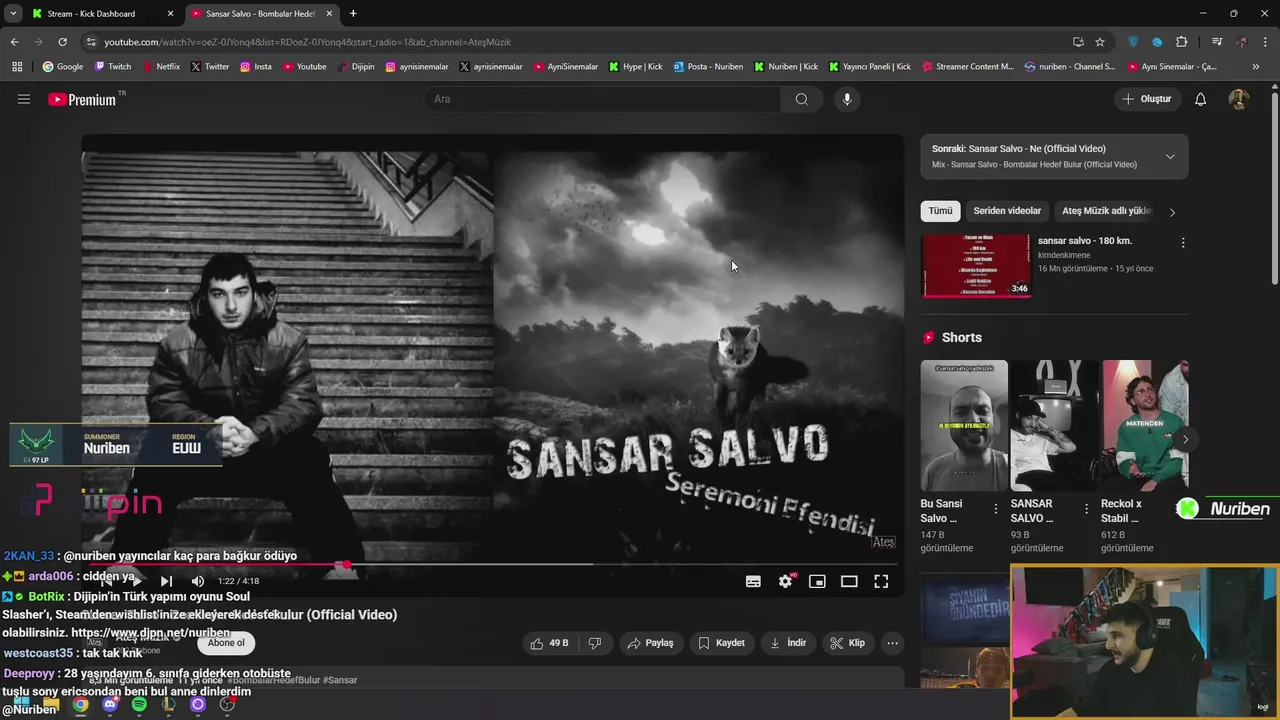Open Chrome extensions puzzle icon
This screenshot has width=1280, height=720.
[x=1181, y=42]
